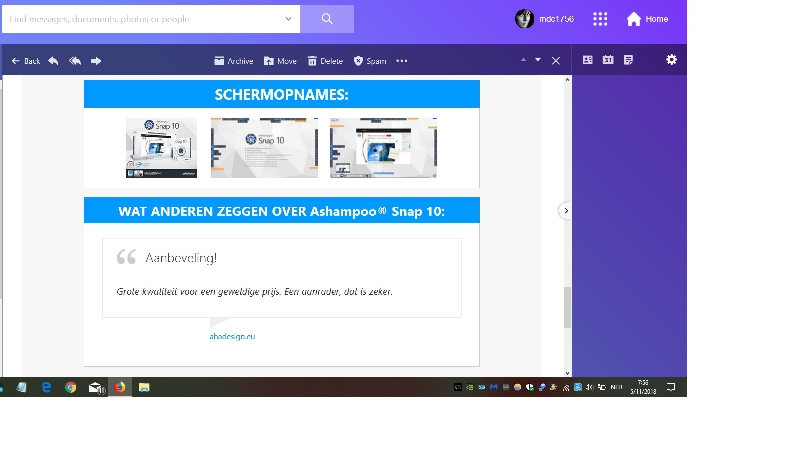Go to the next message down arrow
Image resolution: width=800 pixels, height=450 pixels.
click(x=538, y=60)
